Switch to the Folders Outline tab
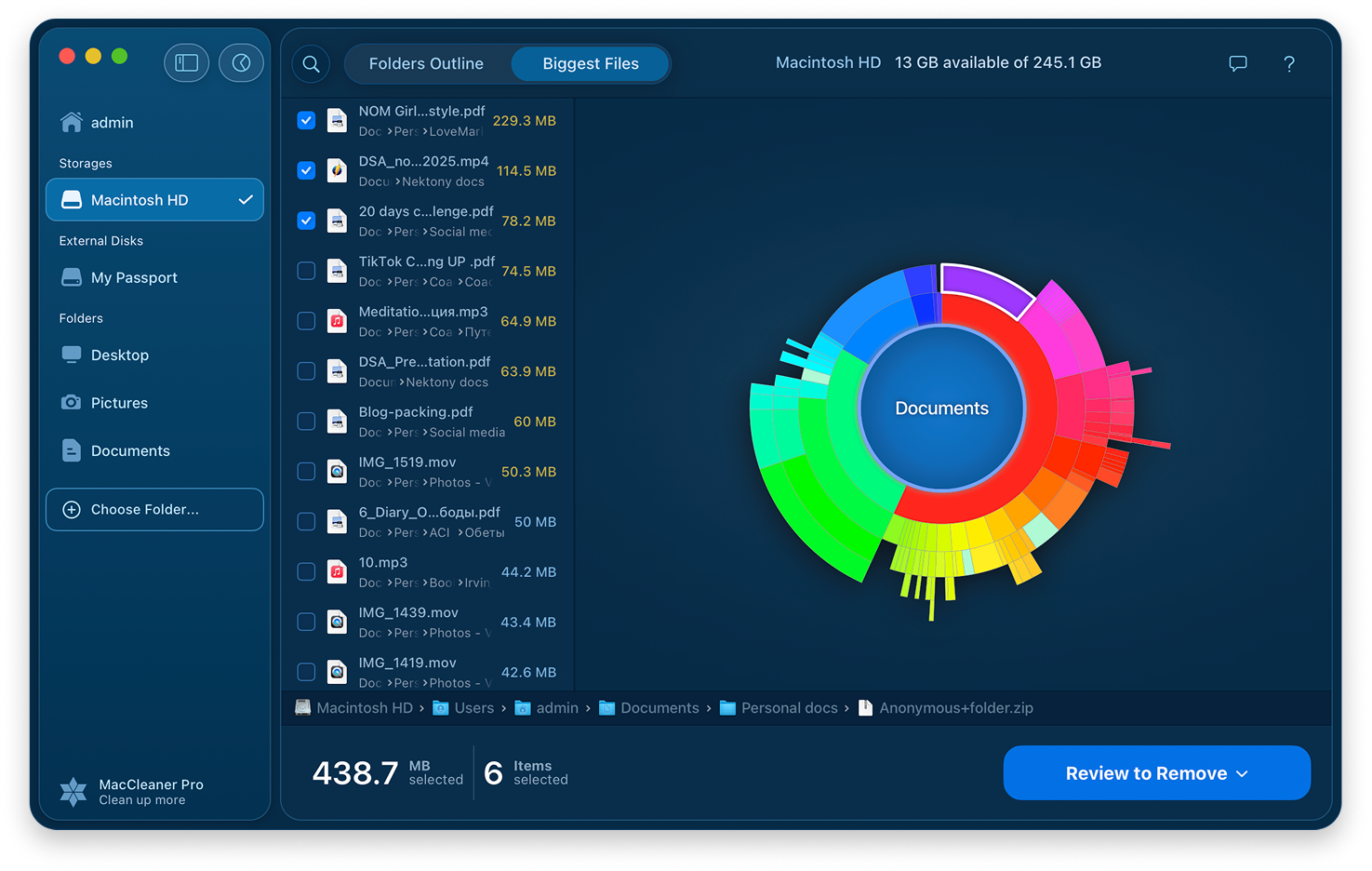Image resolution: width=1372 pixels, height=871 pixels. [426, 64]
